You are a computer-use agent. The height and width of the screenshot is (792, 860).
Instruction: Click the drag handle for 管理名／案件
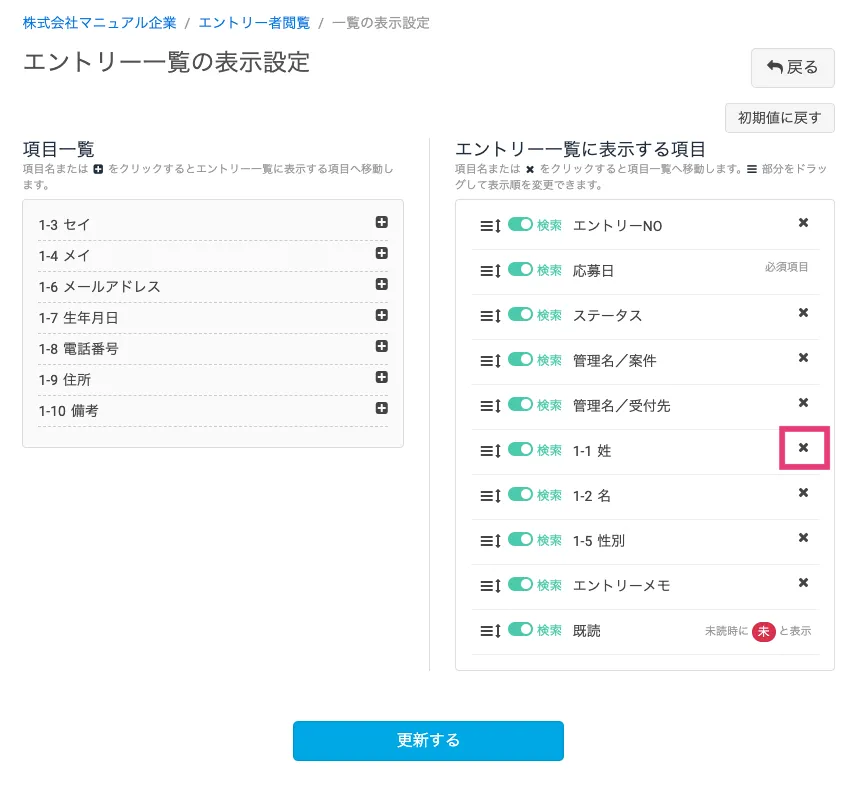click(x=490, y=360)
